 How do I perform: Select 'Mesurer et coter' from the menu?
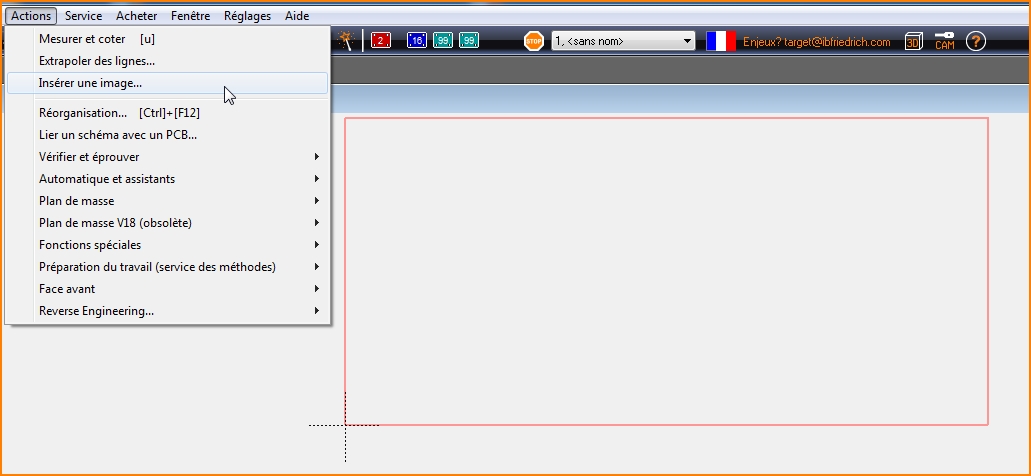coord(82,39)
